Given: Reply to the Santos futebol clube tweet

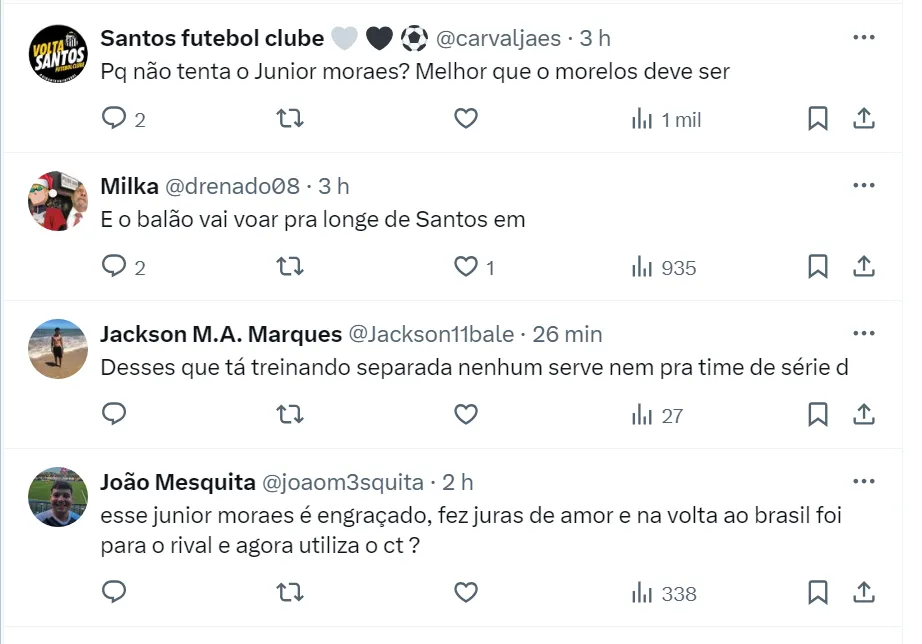Looking at the screenshot, I should [115, 119].
